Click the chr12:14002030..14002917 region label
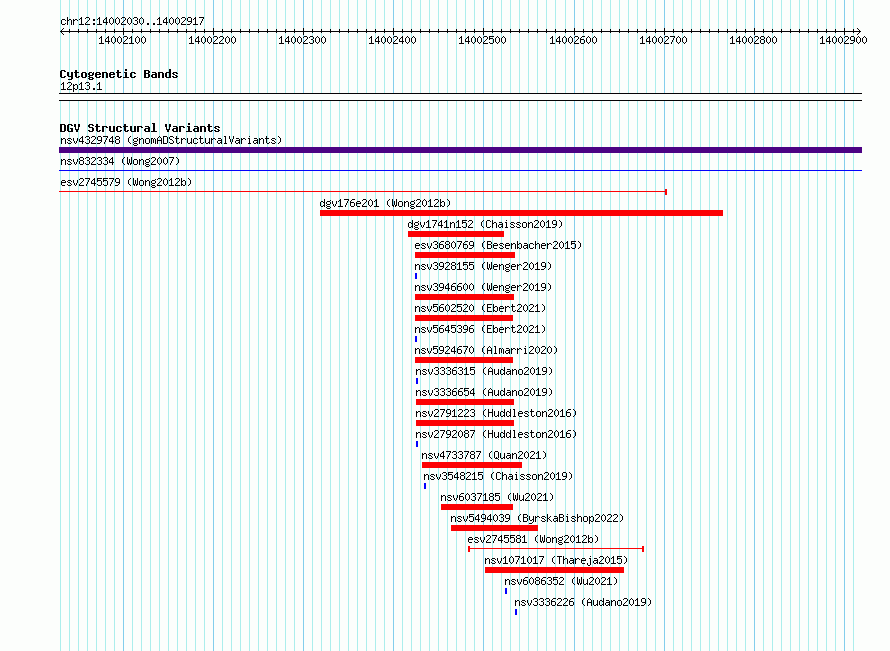Screen dimensions: 890x651 click(x=132, y=21)
